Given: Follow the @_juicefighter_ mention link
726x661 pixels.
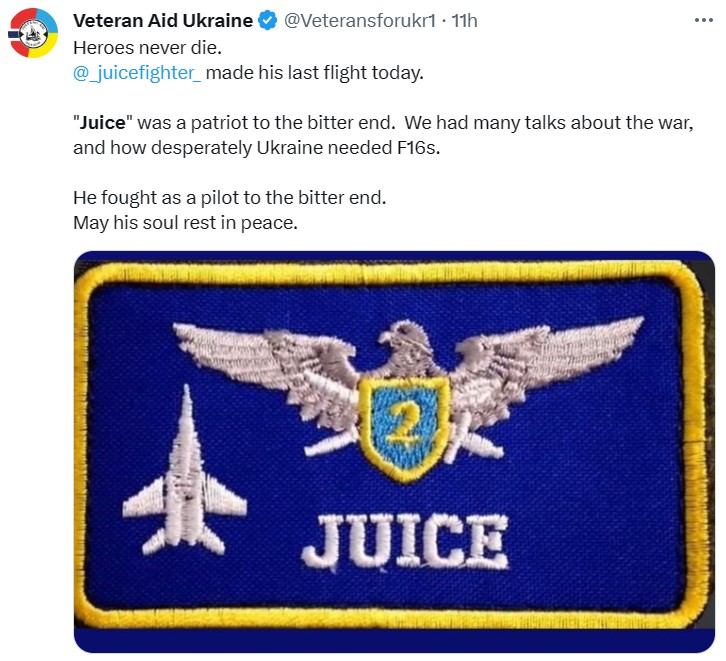Looking at the screenshot, I should point(137,72).
